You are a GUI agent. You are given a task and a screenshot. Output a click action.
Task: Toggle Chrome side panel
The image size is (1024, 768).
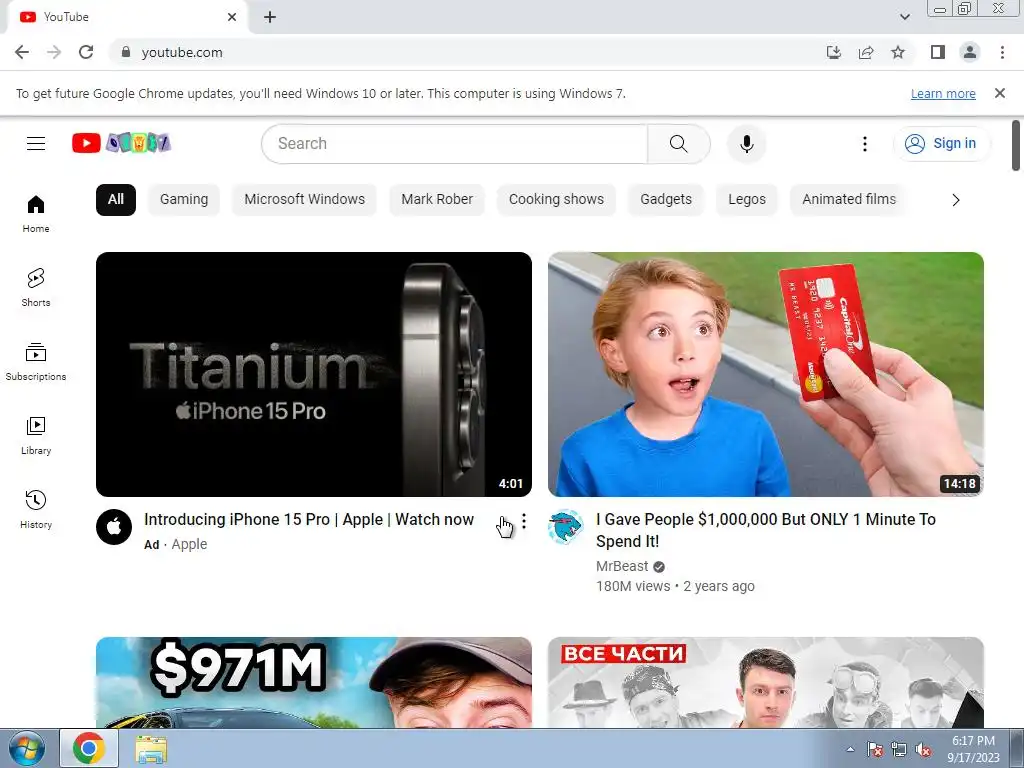(938, 52)
